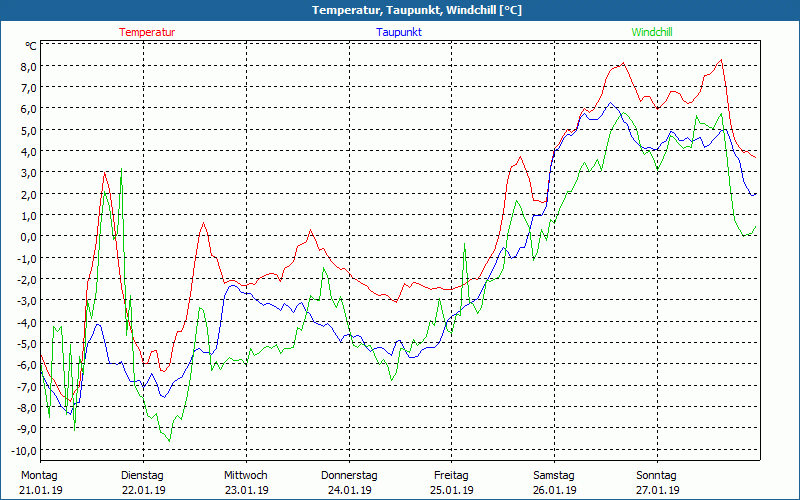The height and width of the screenshot is (500, 800).
Task: Click the blue Taupunkt legend label
Action: [x=399, y=32]
